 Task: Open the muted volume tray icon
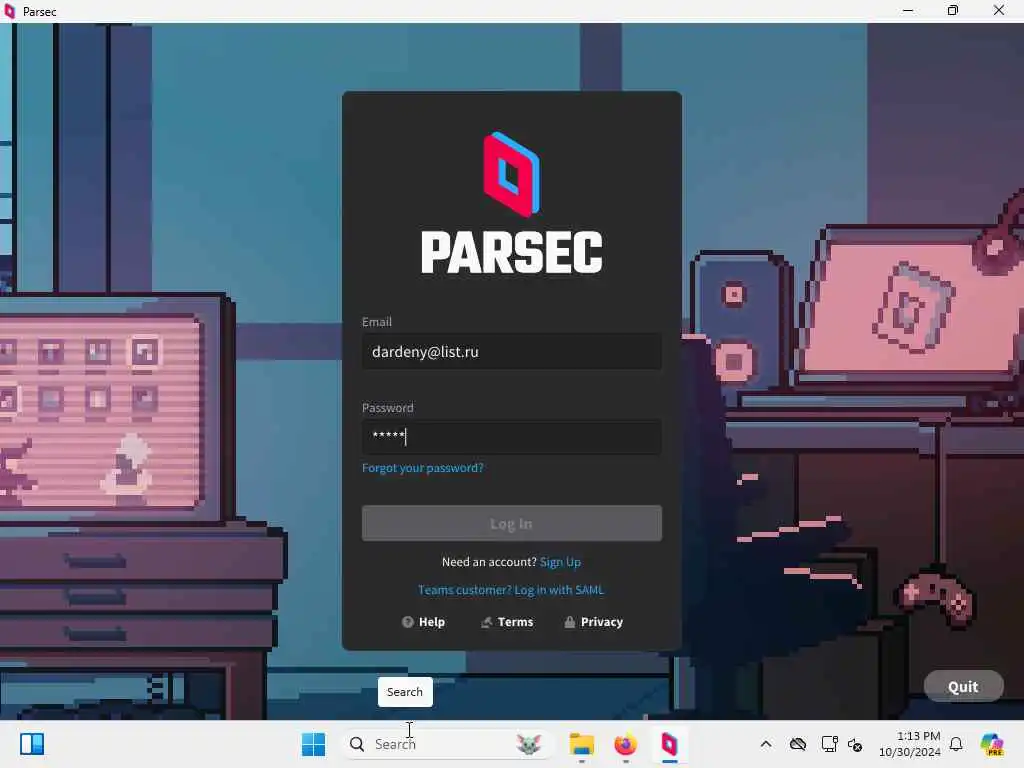[856, 744]
